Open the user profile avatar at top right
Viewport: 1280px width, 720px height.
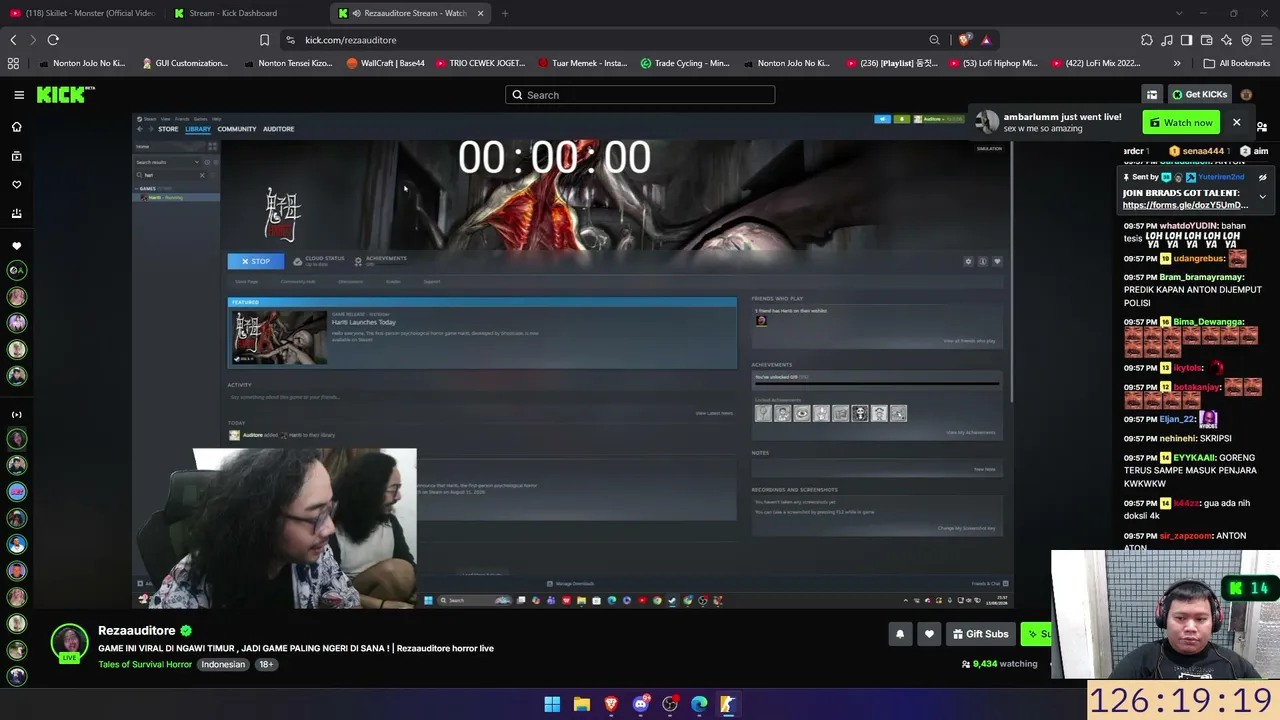(1246, 95)
